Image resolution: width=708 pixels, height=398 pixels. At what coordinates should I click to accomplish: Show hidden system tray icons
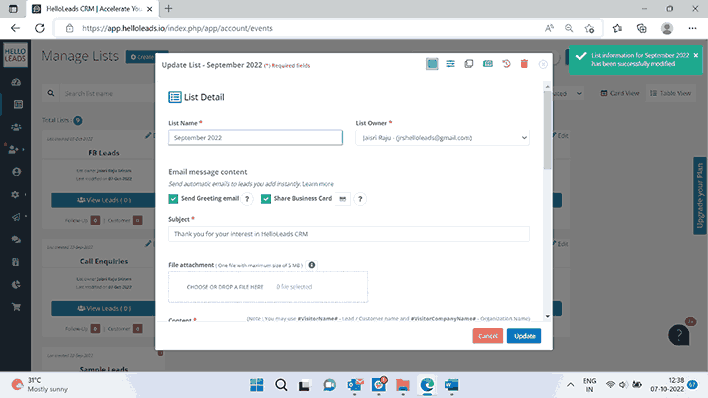click(570, 385)
